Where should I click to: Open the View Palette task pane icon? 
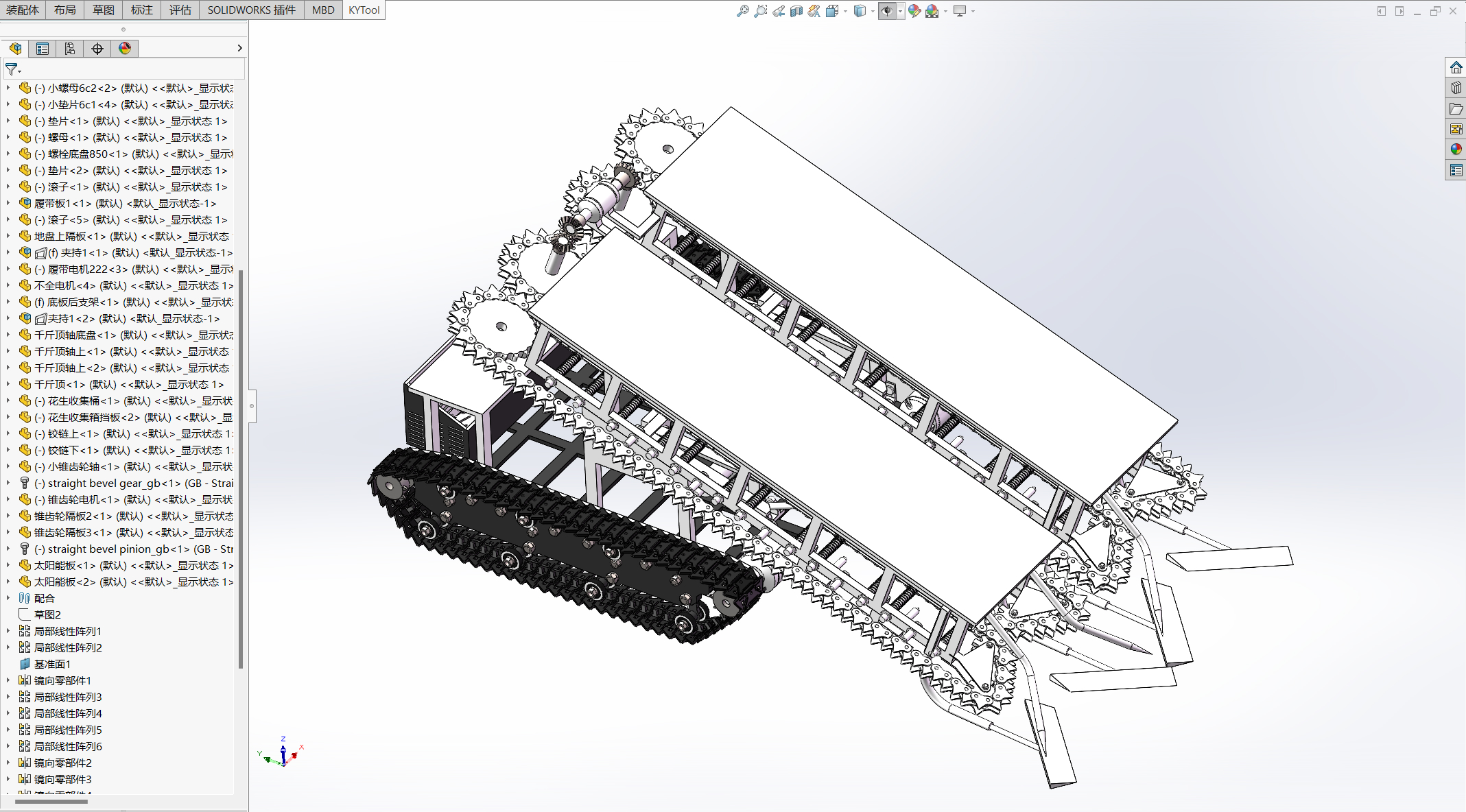(x=1456, y=129)
